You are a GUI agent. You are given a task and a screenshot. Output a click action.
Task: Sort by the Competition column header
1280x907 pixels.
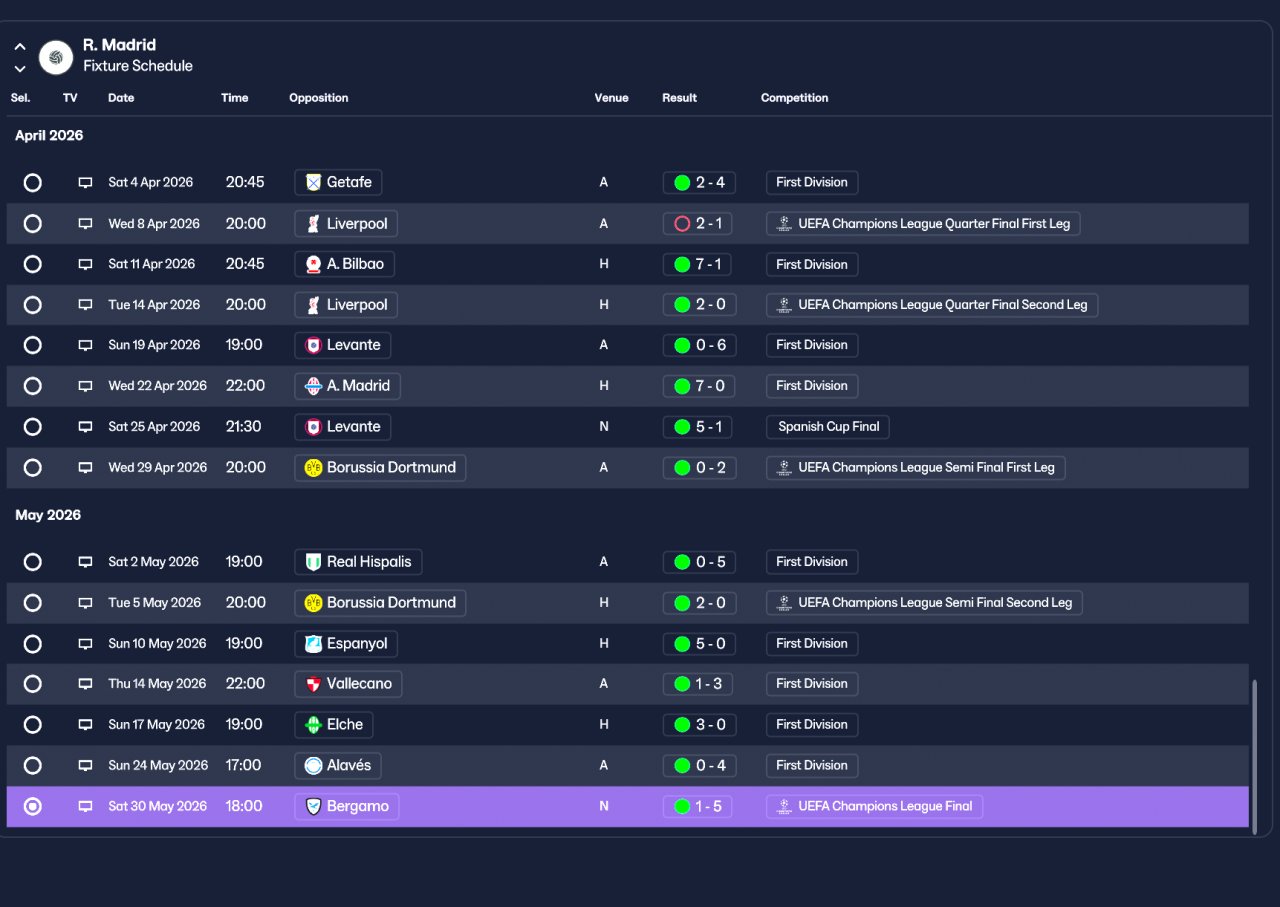[794, 98]
